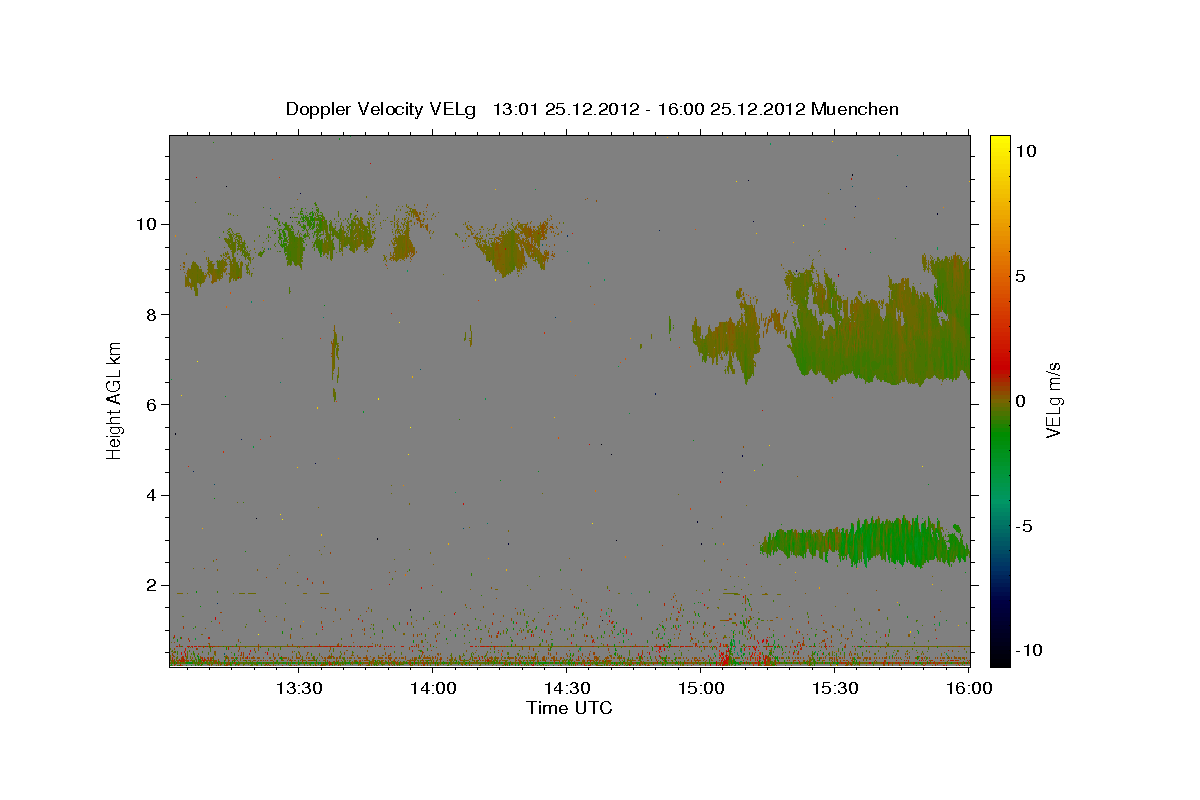Click the cloud patch at 9 km near 14:15

[510, 248]
